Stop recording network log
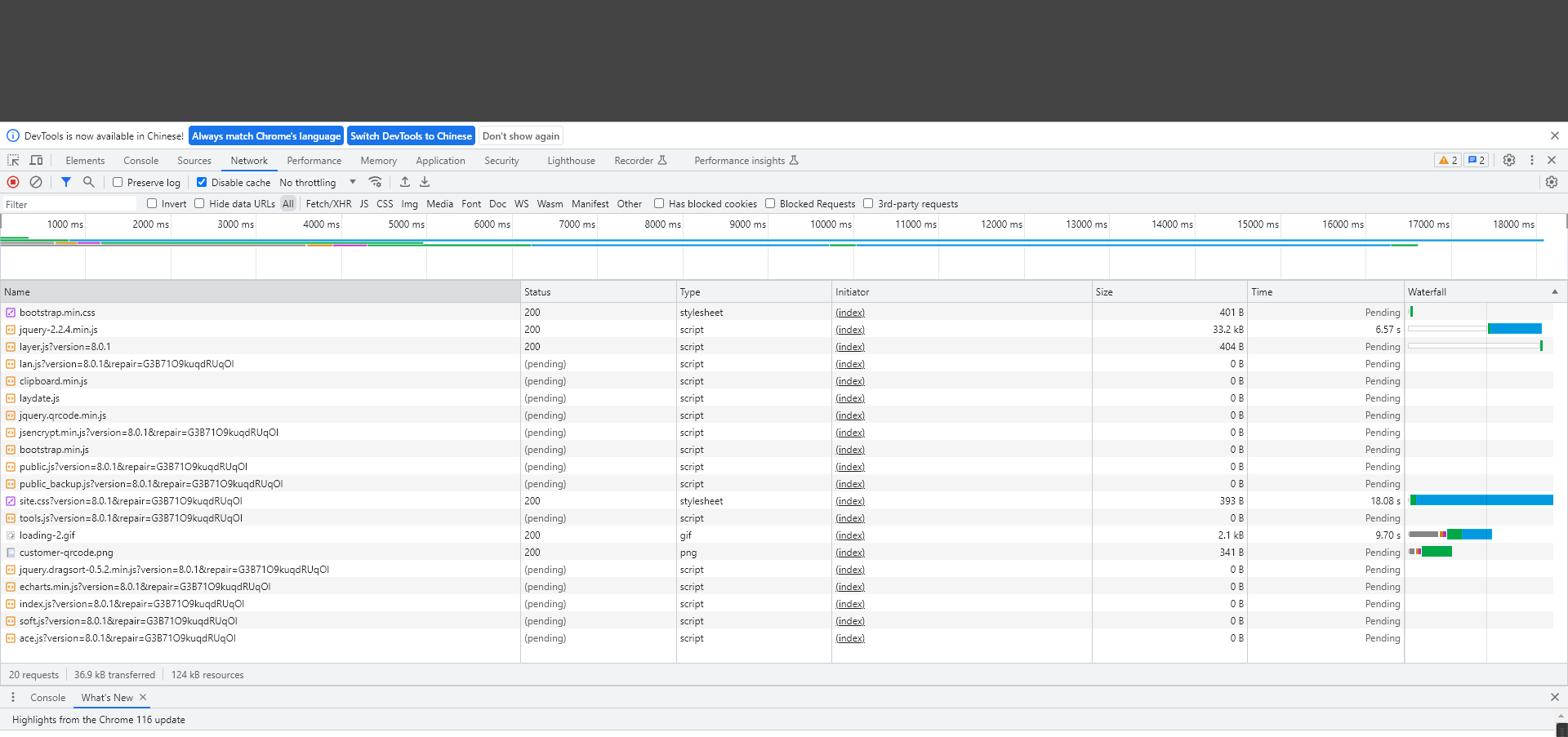Image resolution: width=1568 pixels, height=737 pixels. [x=13, y=182]
